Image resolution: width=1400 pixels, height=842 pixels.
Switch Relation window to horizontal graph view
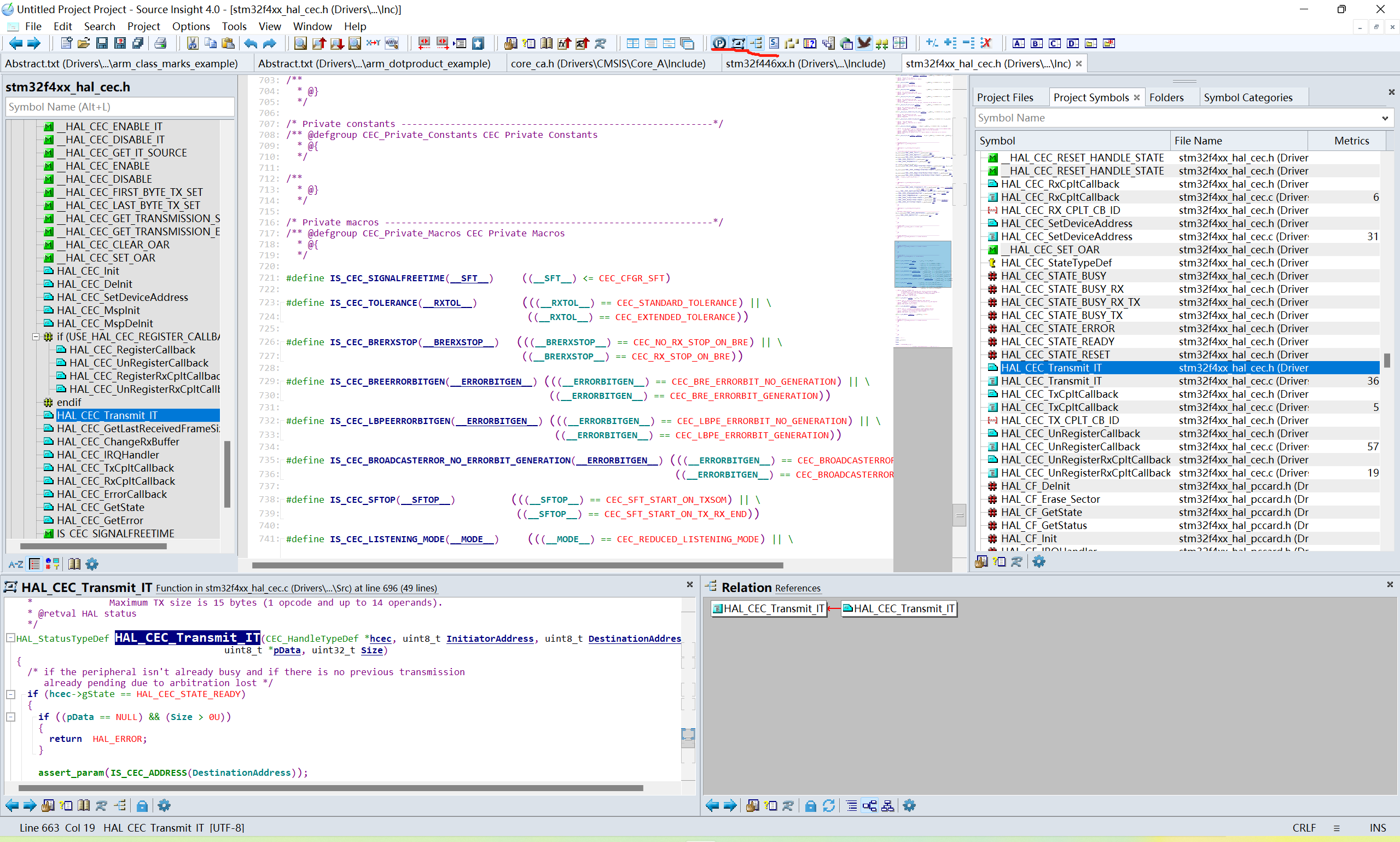point(870,806)
